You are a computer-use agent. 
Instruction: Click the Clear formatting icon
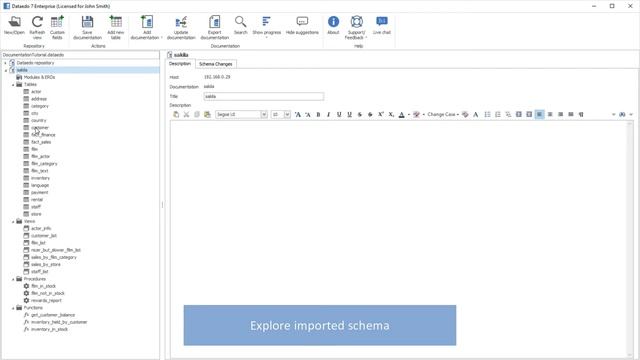(465, 115)
